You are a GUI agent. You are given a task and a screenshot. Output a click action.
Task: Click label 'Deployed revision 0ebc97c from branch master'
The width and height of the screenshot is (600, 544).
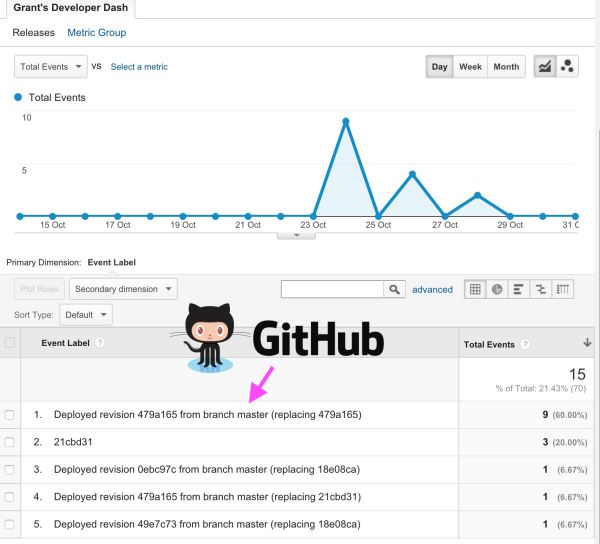(207, 469)
